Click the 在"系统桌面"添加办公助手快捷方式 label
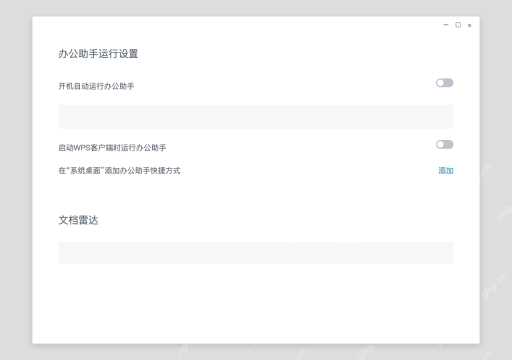The image size is (512, 360). point(119,171)
